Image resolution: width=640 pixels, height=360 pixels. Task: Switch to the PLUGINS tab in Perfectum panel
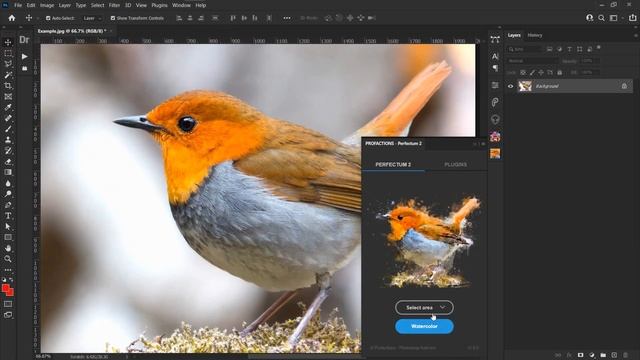(x=456, y=164)
